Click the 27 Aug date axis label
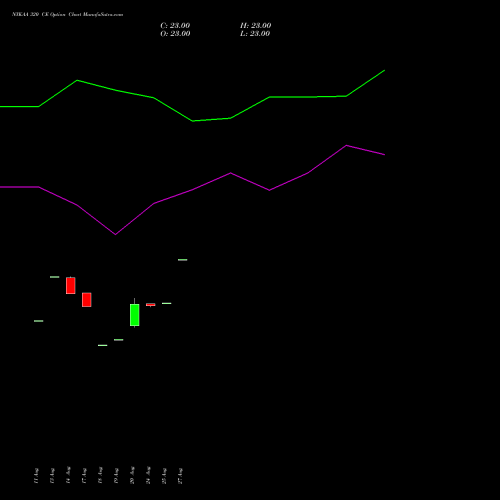The image size is (500, 500). coord(180,476)
